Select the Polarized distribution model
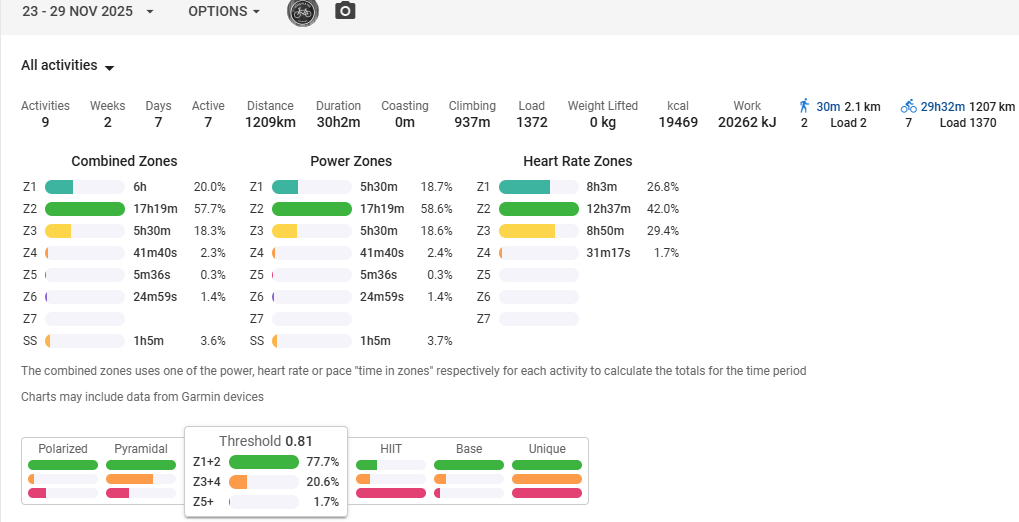 [x=63, y=449]
